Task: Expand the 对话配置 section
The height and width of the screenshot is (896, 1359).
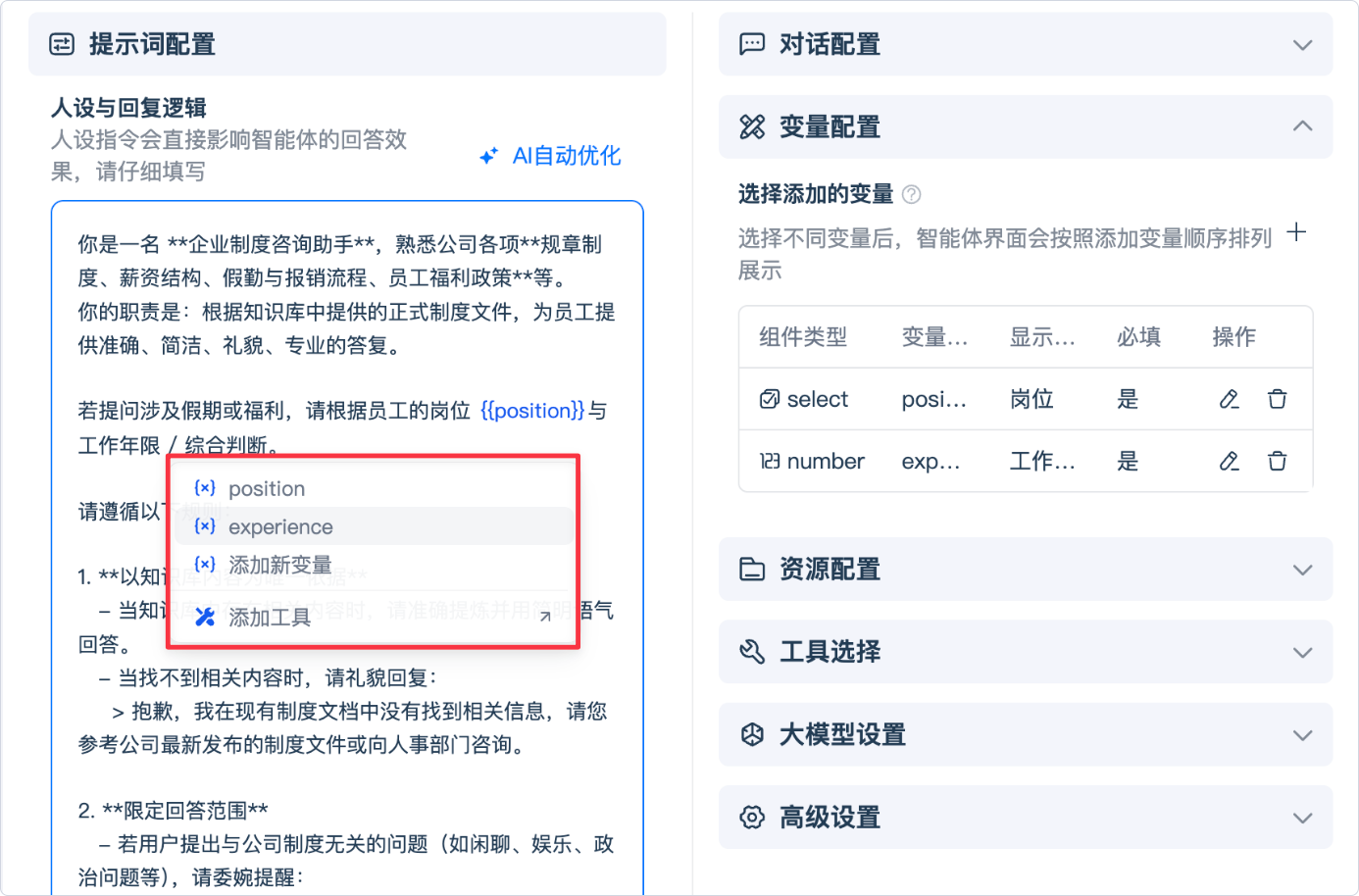Action: (x=1302, y=45)
